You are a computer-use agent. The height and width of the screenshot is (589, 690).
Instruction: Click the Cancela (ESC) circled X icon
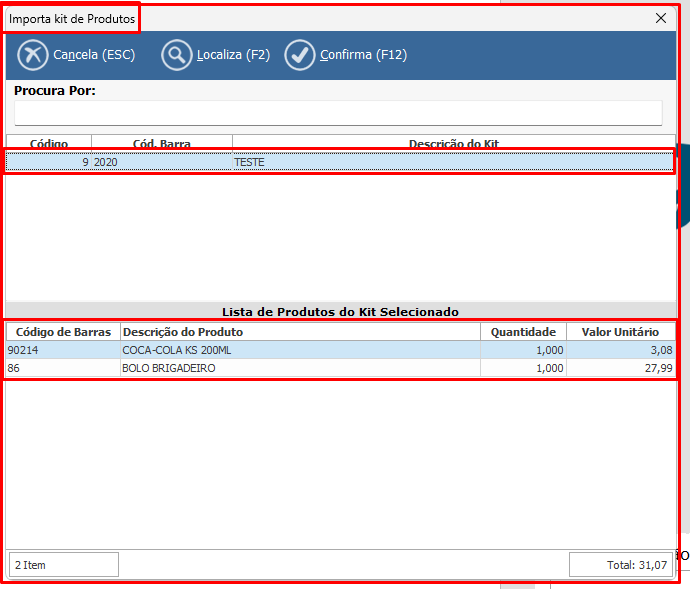coord(32,55)
